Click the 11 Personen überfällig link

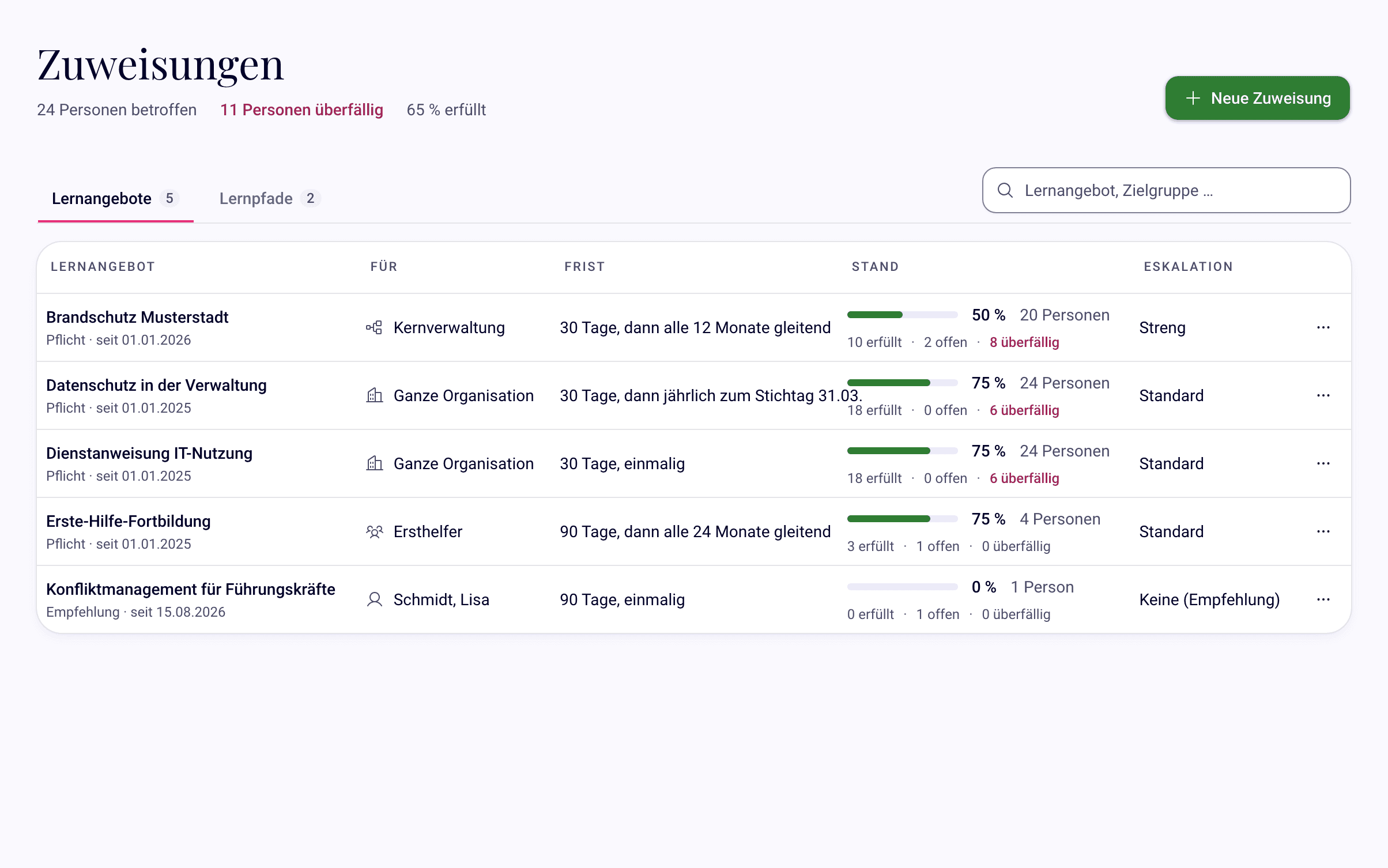click(301, 110)
